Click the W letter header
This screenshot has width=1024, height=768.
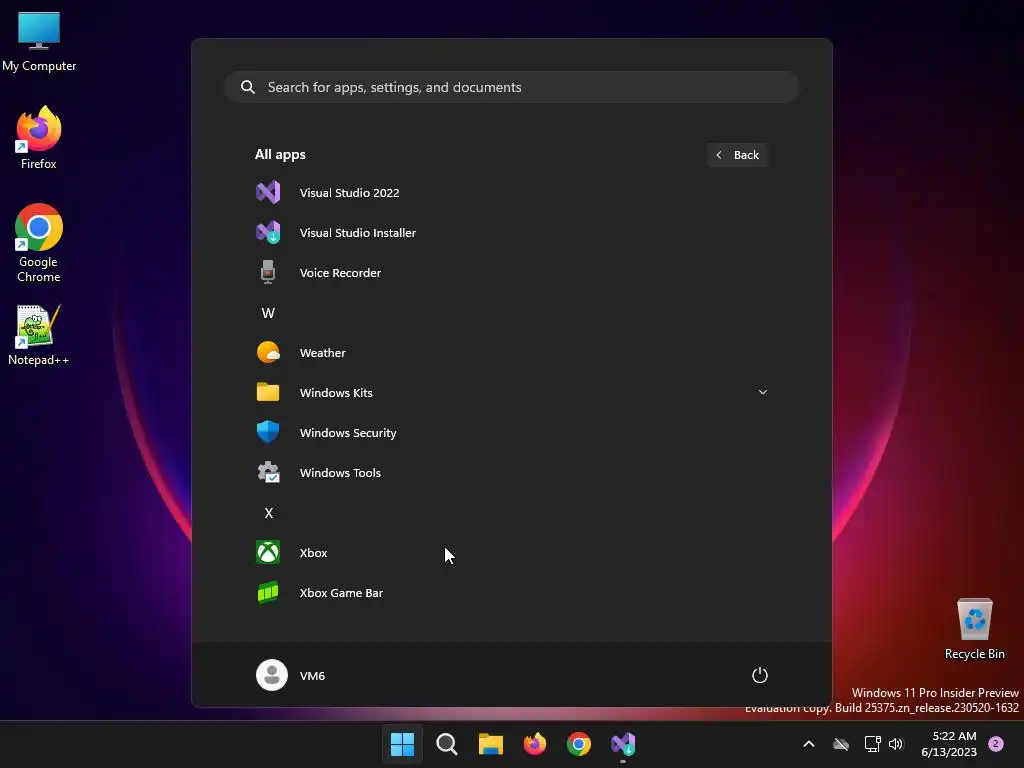(268, 313)
